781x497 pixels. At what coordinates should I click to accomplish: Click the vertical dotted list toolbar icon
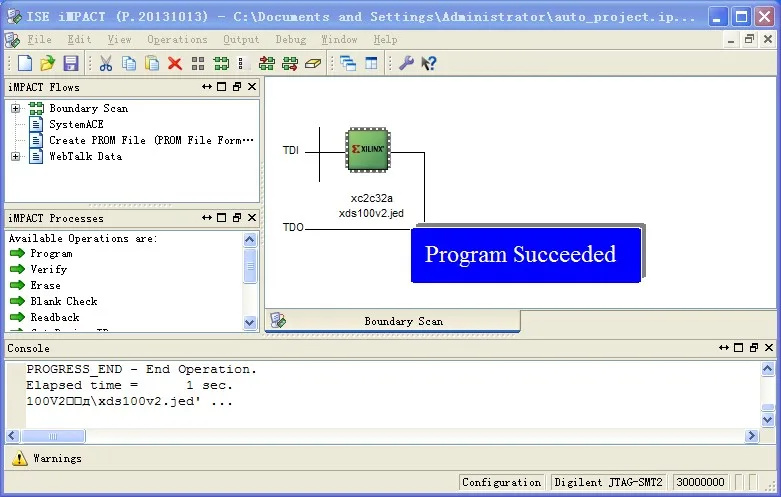coord(243,63)
